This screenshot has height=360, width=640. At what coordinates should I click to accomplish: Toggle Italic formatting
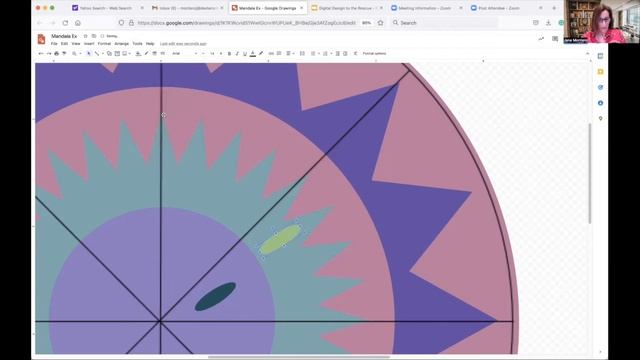tap(238, 53)
